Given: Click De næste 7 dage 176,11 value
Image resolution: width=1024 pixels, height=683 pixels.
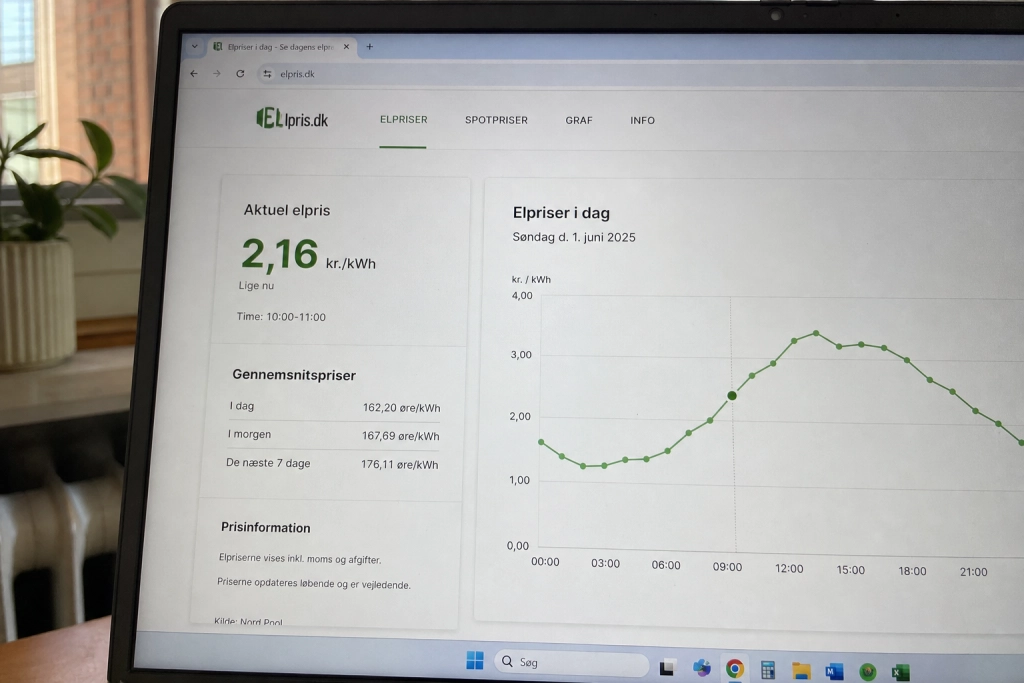Looking at the screenshot, I should 400,465.
